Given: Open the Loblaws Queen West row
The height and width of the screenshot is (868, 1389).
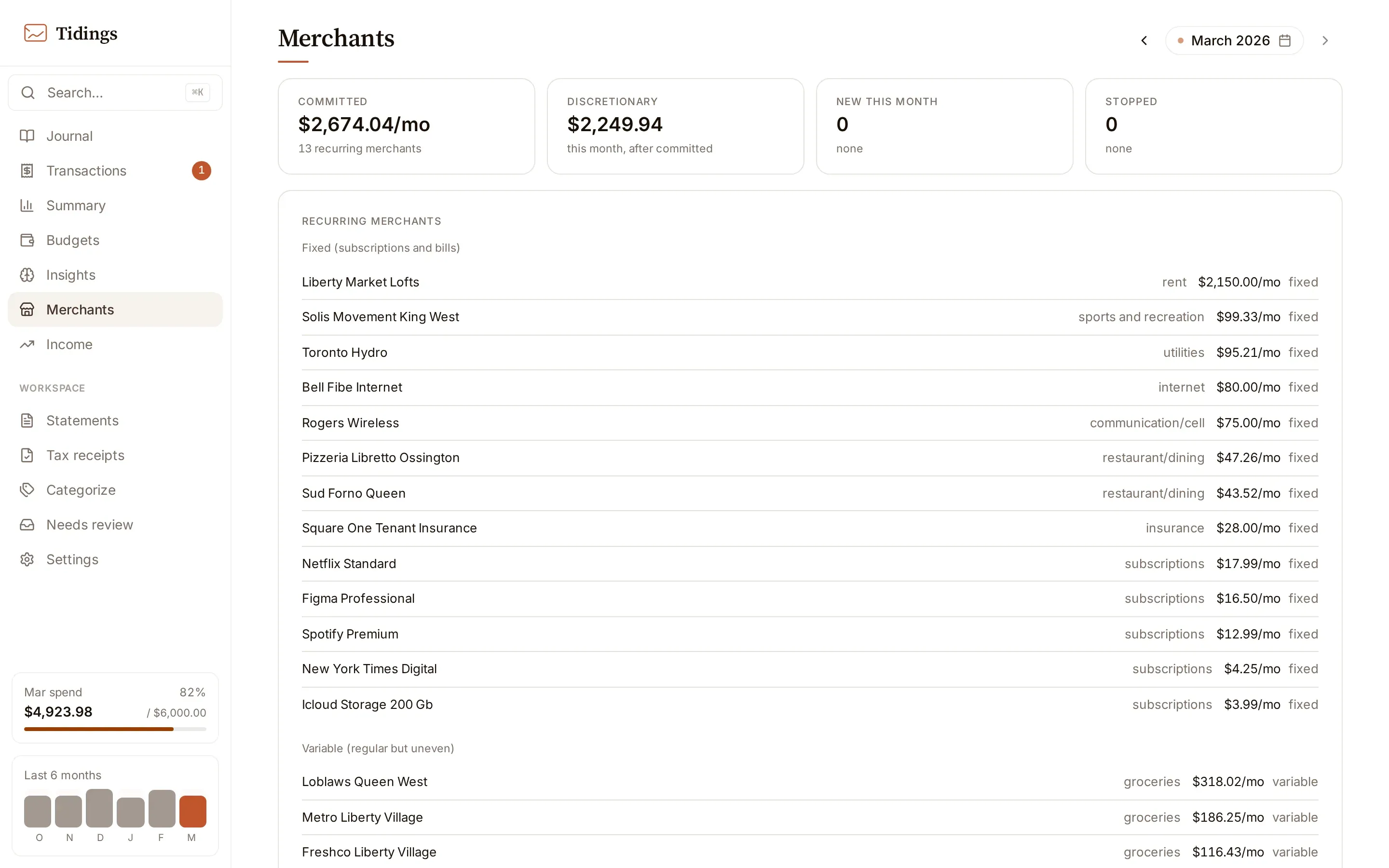Looking at the screenshot, I should tap(810, 782).
